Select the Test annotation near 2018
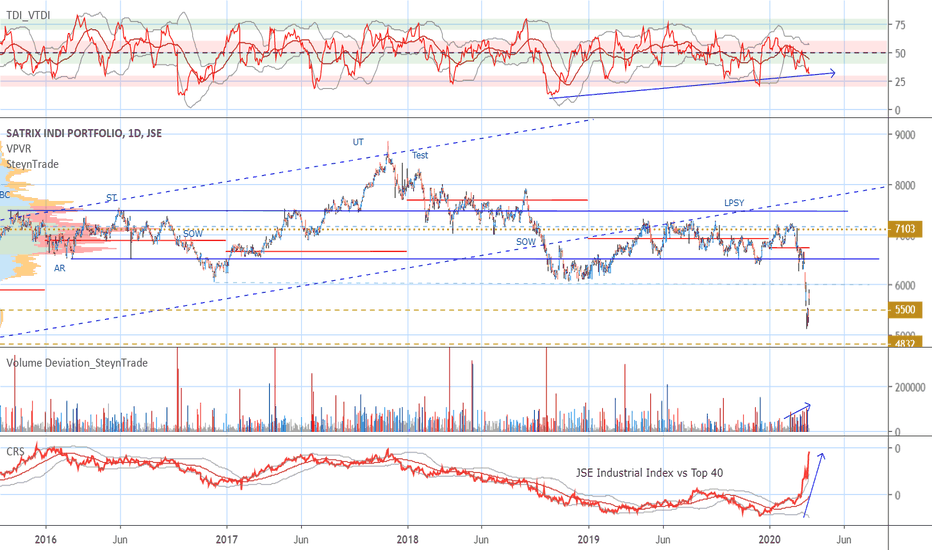 (420, 155)
